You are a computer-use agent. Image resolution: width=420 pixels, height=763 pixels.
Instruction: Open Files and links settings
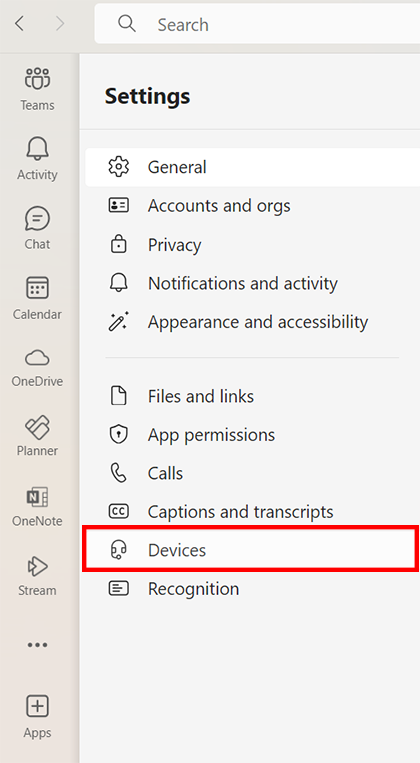(253, 396)
